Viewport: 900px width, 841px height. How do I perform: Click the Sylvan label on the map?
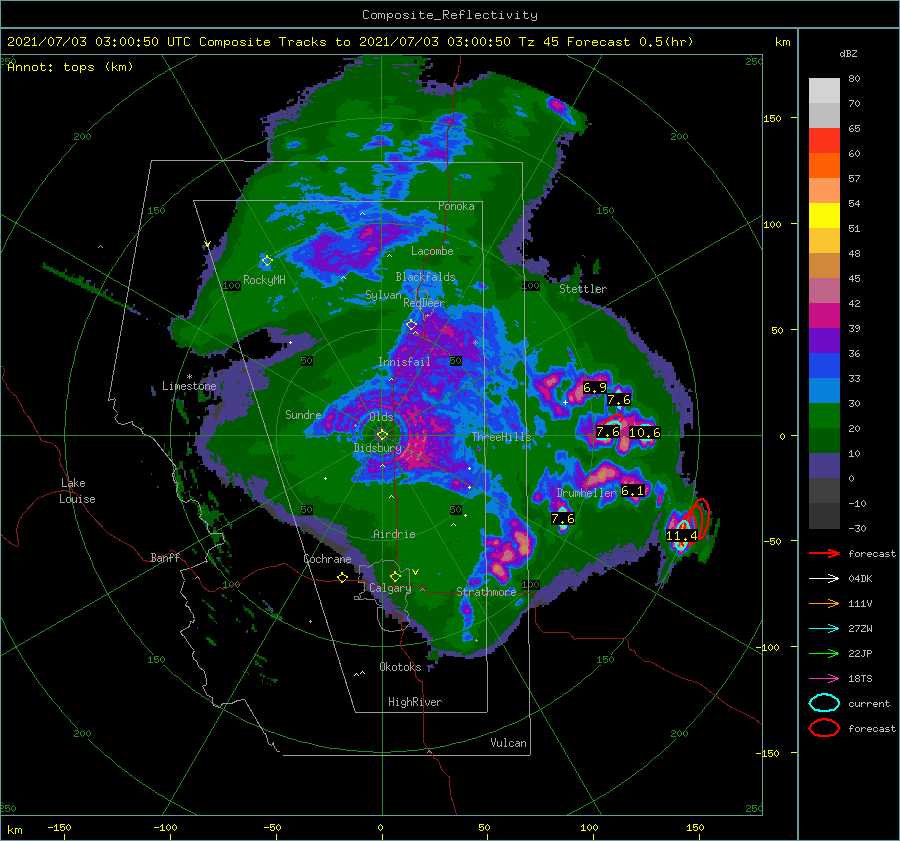383,295
